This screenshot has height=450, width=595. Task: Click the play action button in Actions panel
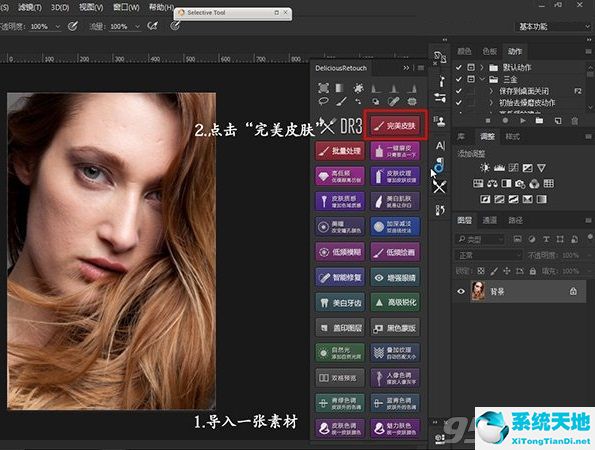click(x=523, y=121)
